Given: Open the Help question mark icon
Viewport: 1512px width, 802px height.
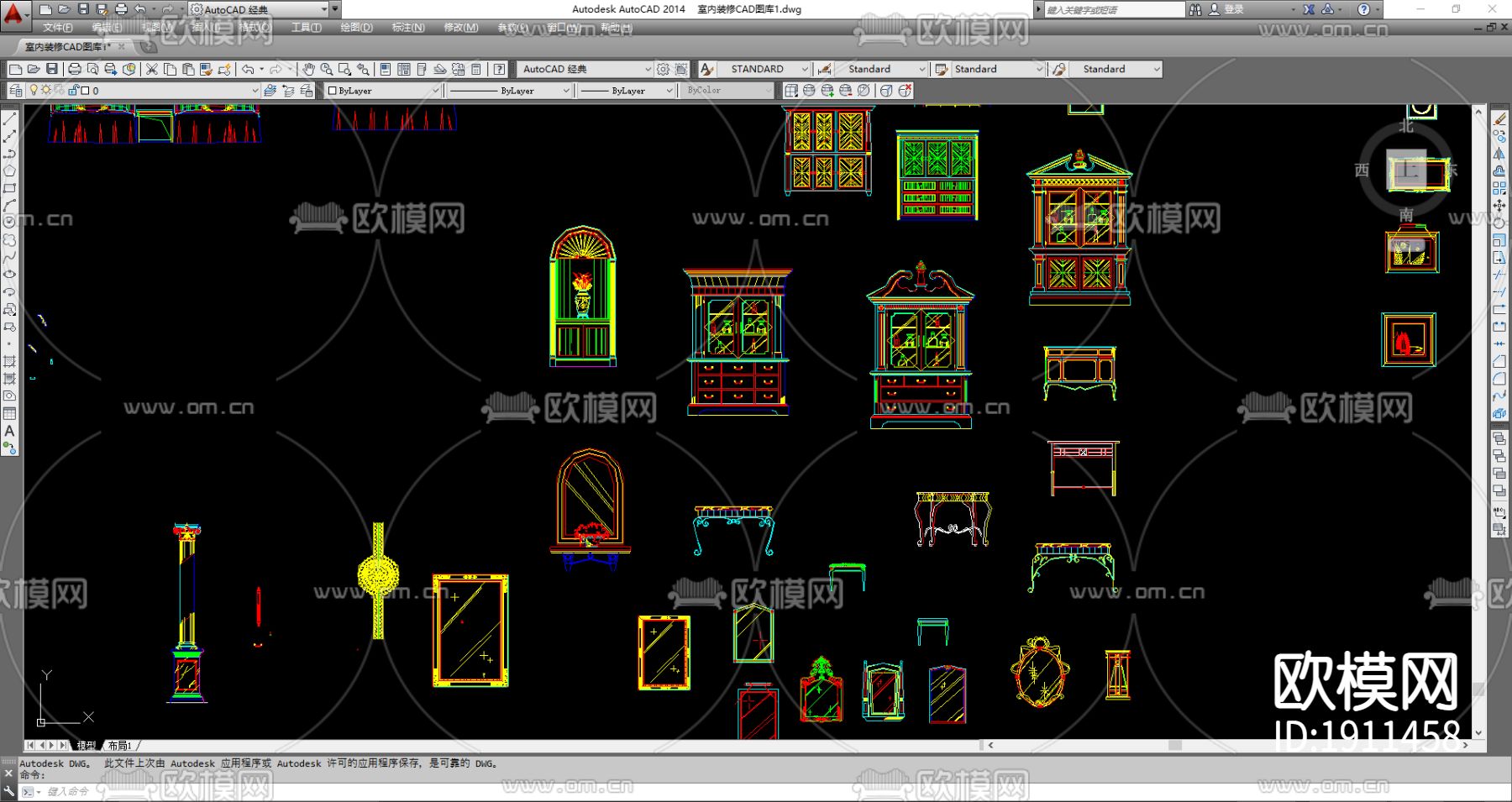Looking at the screenshot, I should coord(500,69).
